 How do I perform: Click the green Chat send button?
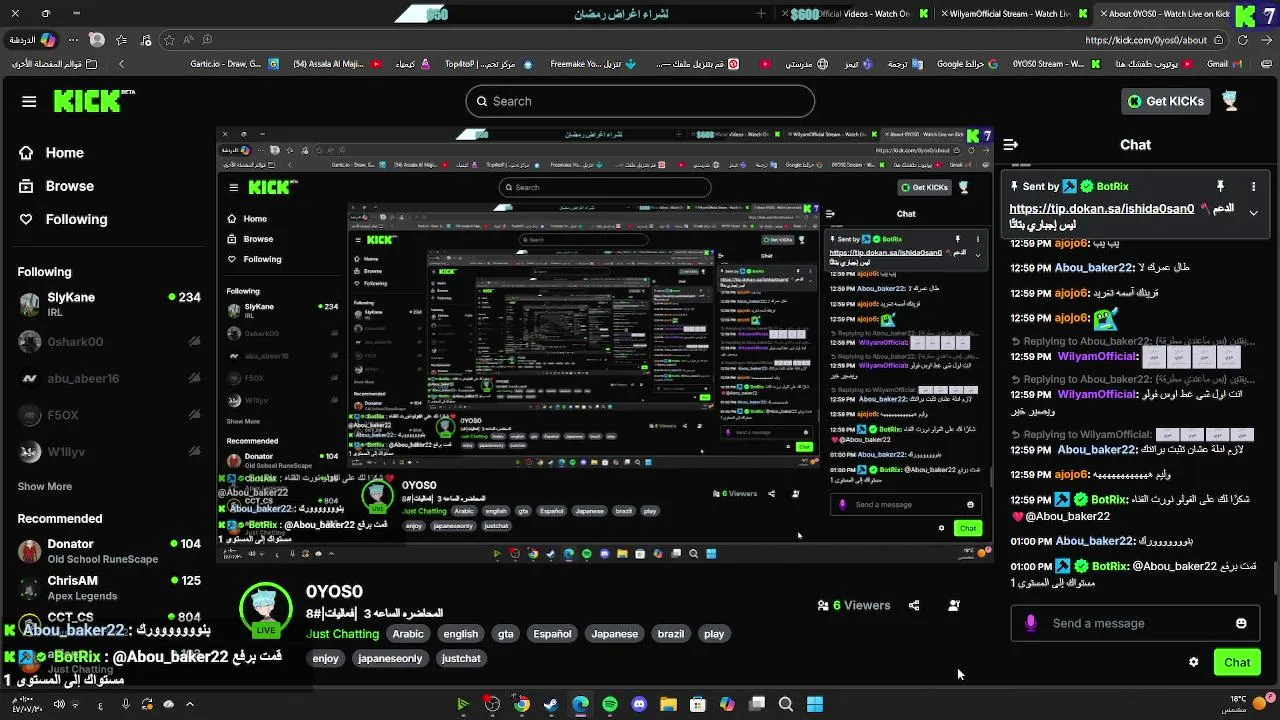tap(1237, 662)
